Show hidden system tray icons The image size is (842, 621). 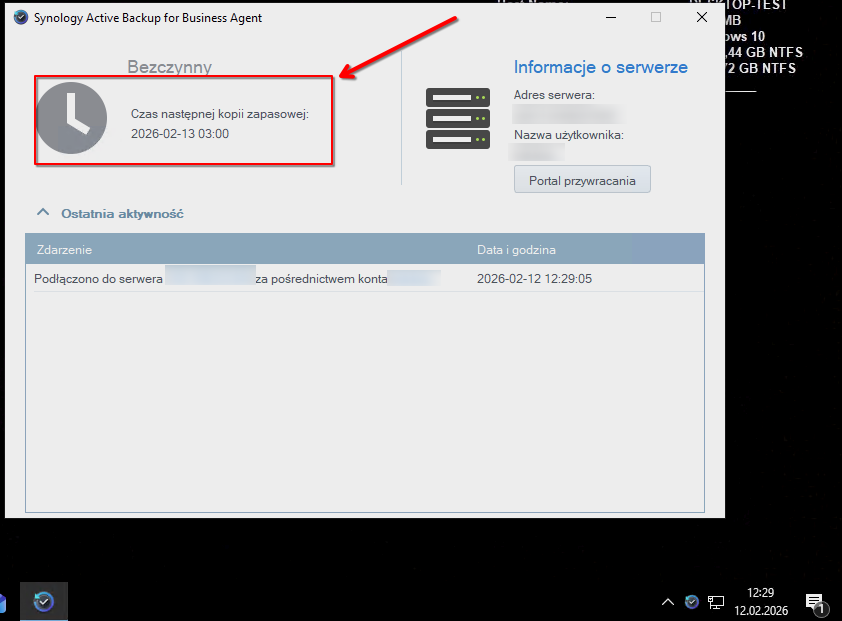pyautogui.click(x=668, y=602)
